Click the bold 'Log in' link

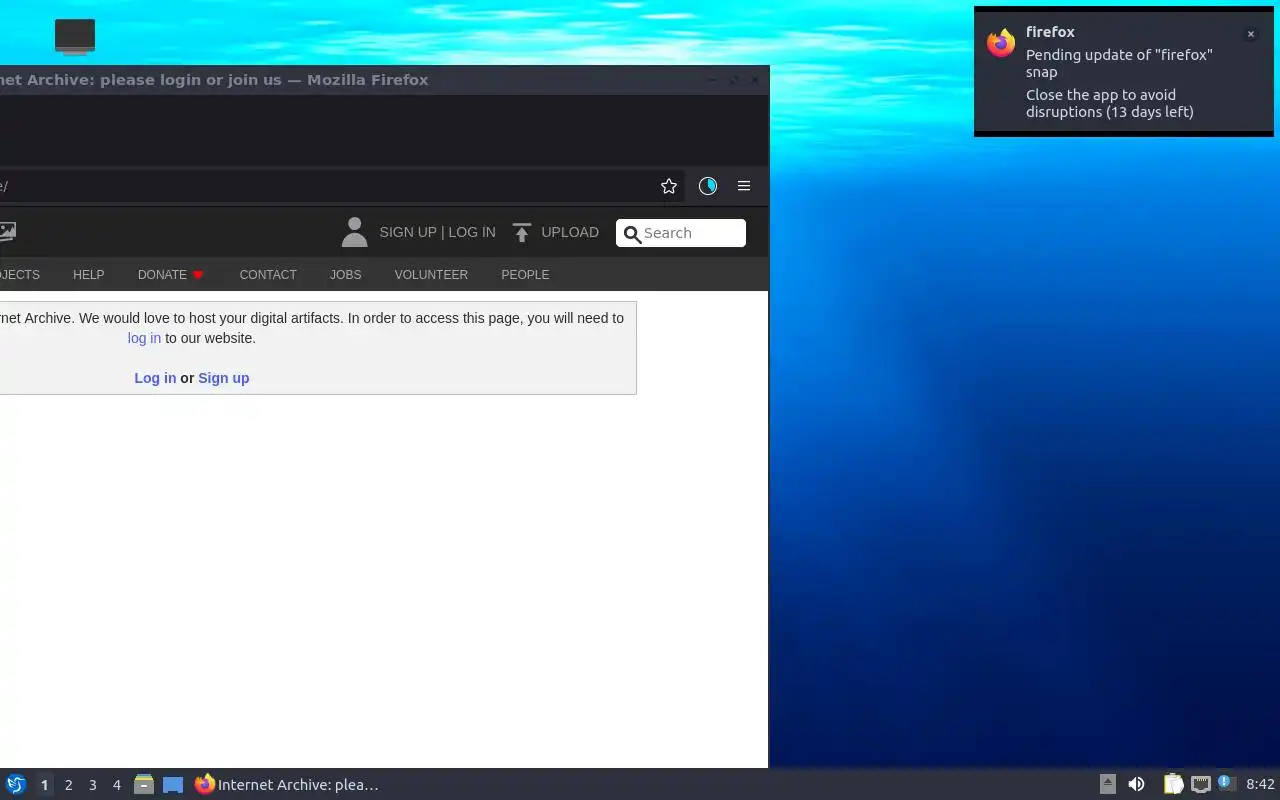pos(155,378)
